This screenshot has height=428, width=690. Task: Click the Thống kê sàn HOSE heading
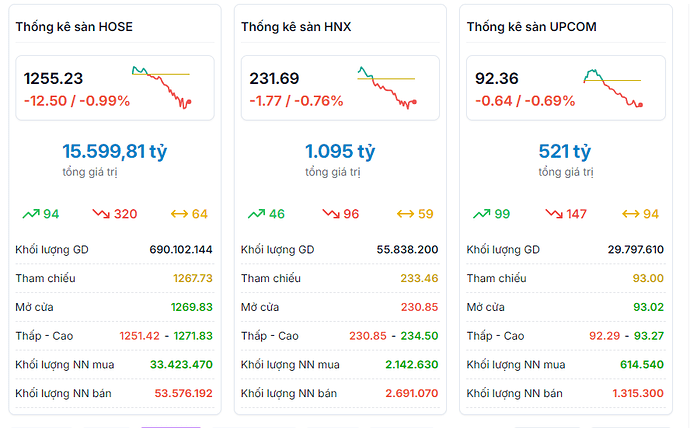coord(74,27)
